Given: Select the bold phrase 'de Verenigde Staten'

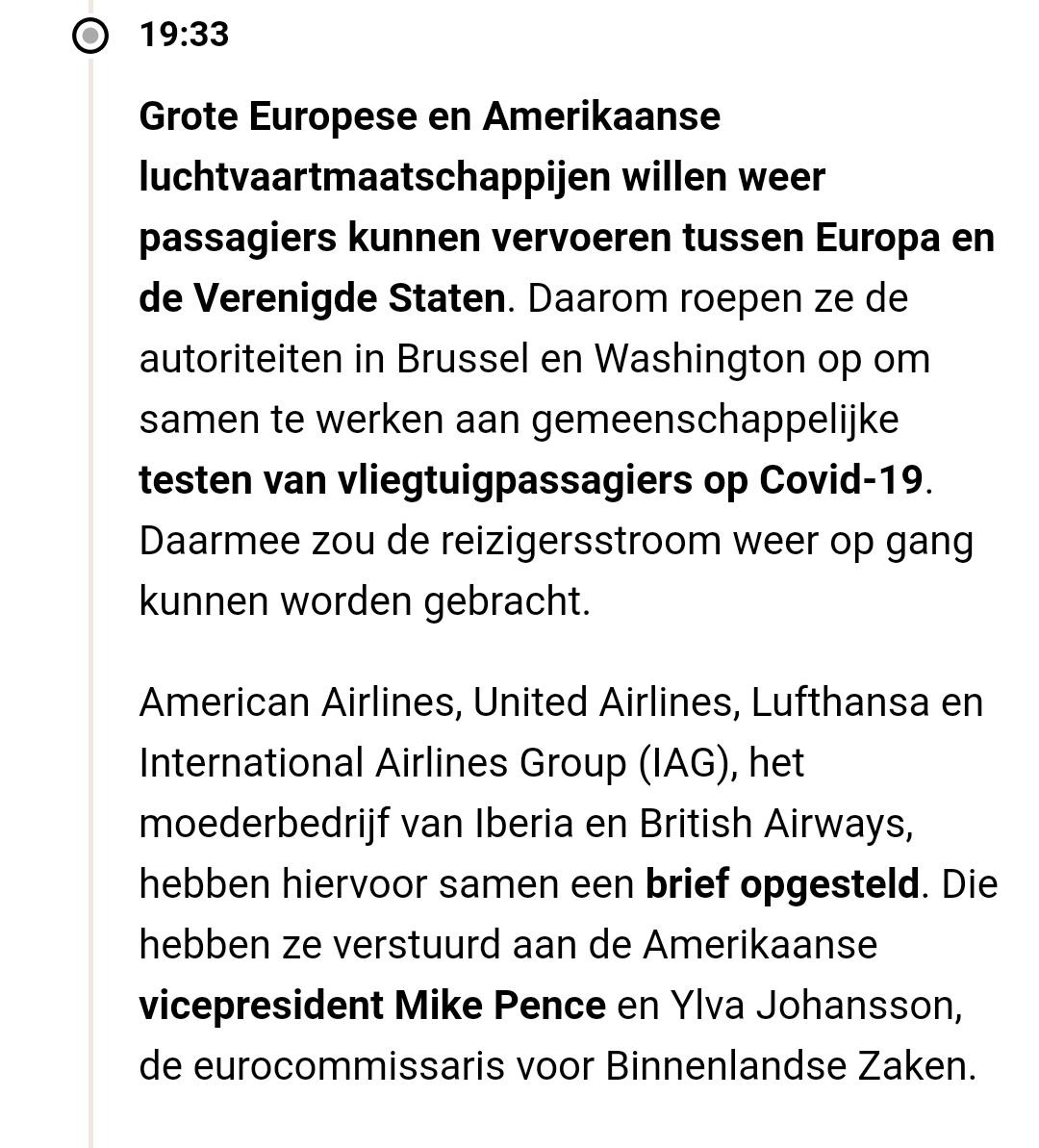Looking at the screenshot, I should pyautogui.click(x=322, y=299).
